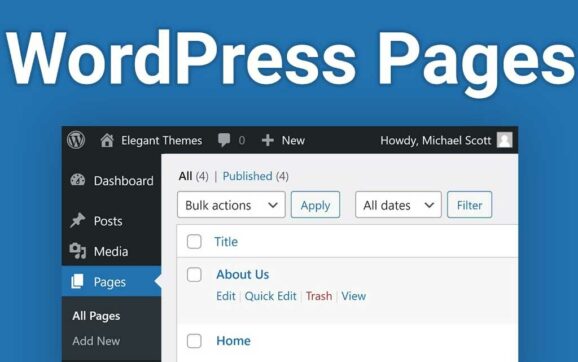This screenshot has width=578, height=362.
Task: Click View under About Us
Action: point(354,296)
